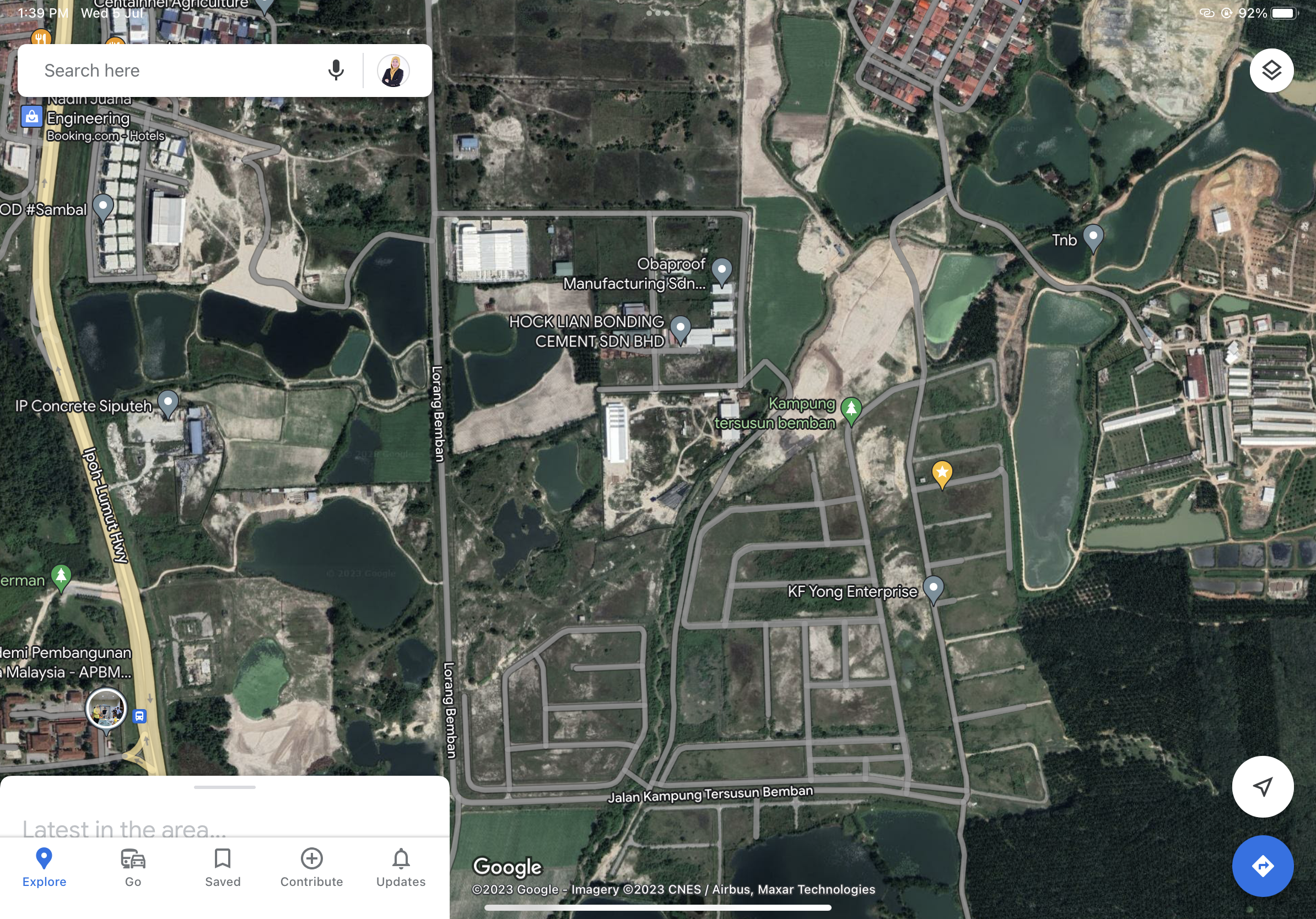Tap the blue bus stop icon
The width and height of the screenshot is (1316, 919).
pos(140,716)
